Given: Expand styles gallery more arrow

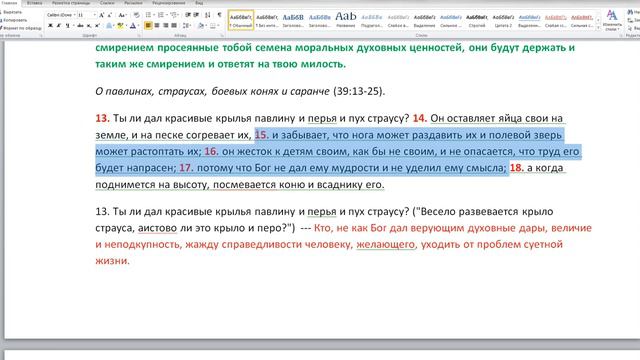Looking at the screenshot, I should [598, 28].
